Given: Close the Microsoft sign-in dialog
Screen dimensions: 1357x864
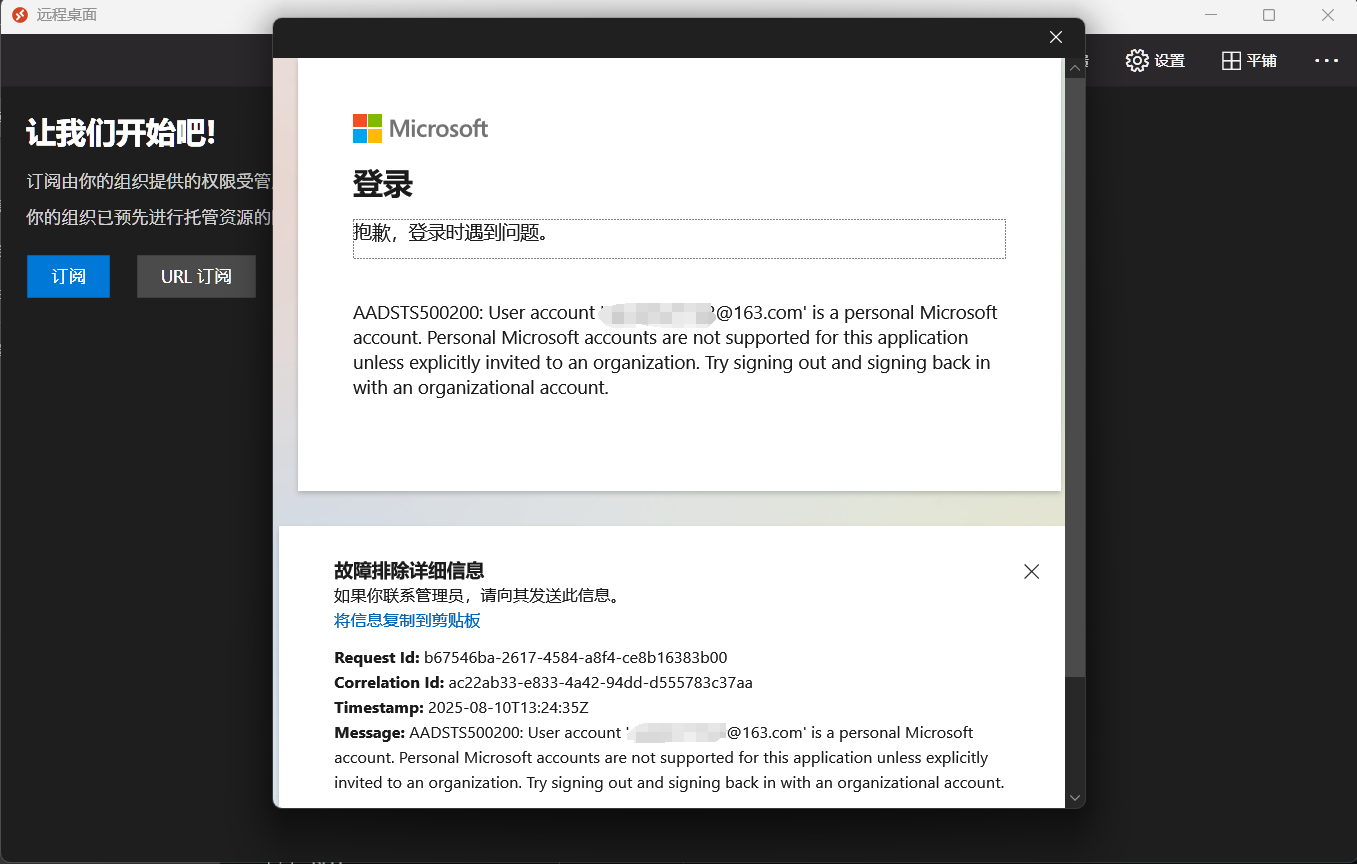Looking at the screenshot, I should point(1056,37).
